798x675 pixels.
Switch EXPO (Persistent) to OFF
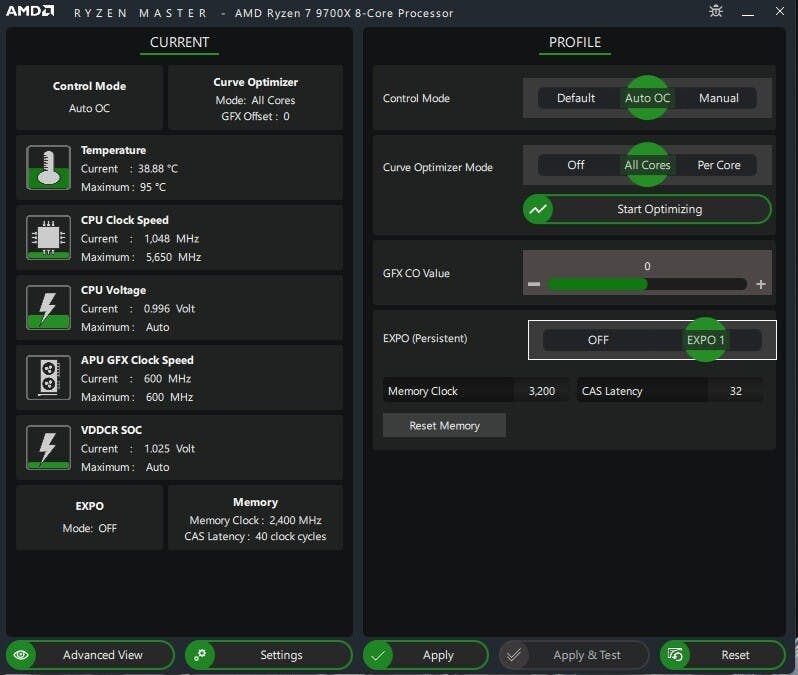tap(598, 340)
